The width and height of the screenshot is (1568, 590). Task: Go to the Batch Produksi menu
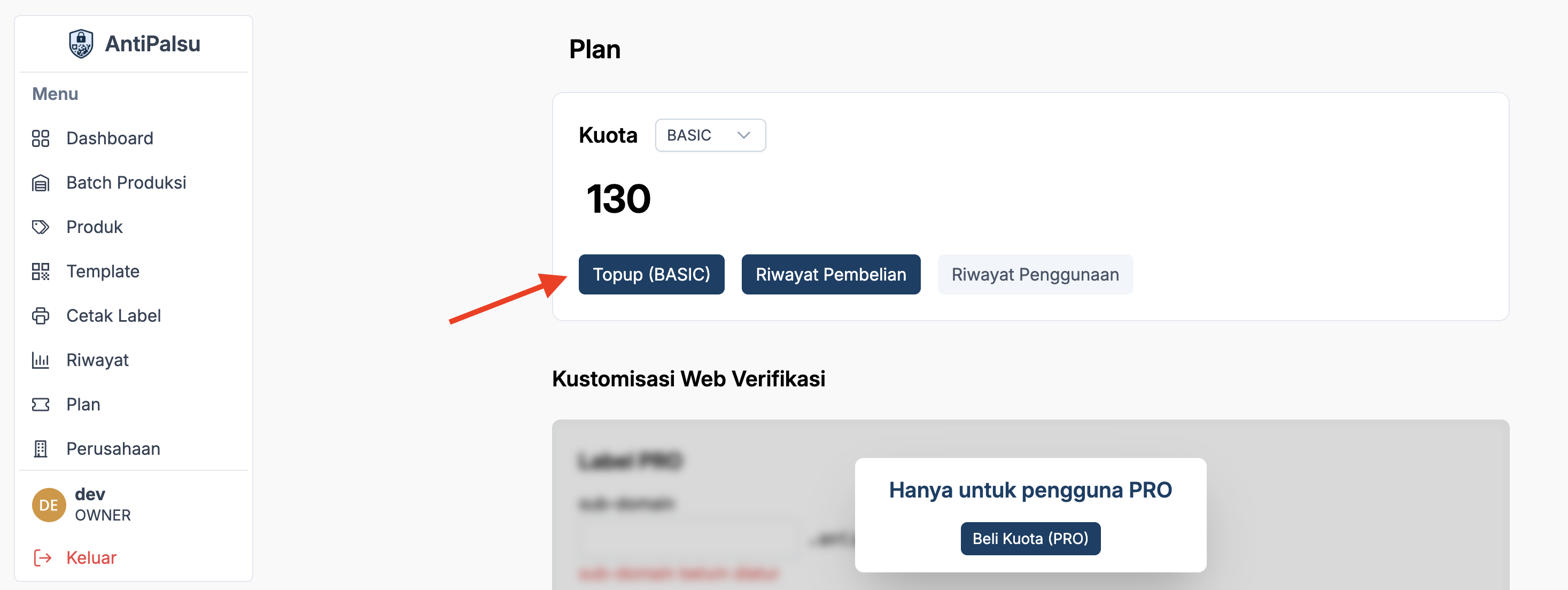coord(126,183)
